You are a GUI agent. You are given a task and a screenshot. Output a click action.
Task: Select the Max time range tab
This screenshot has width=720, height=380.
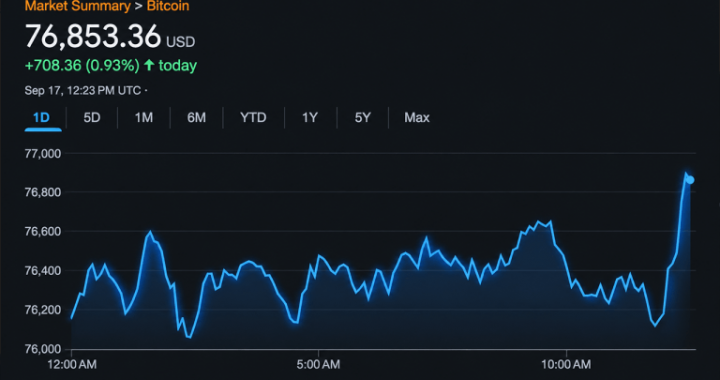point(417,118)
